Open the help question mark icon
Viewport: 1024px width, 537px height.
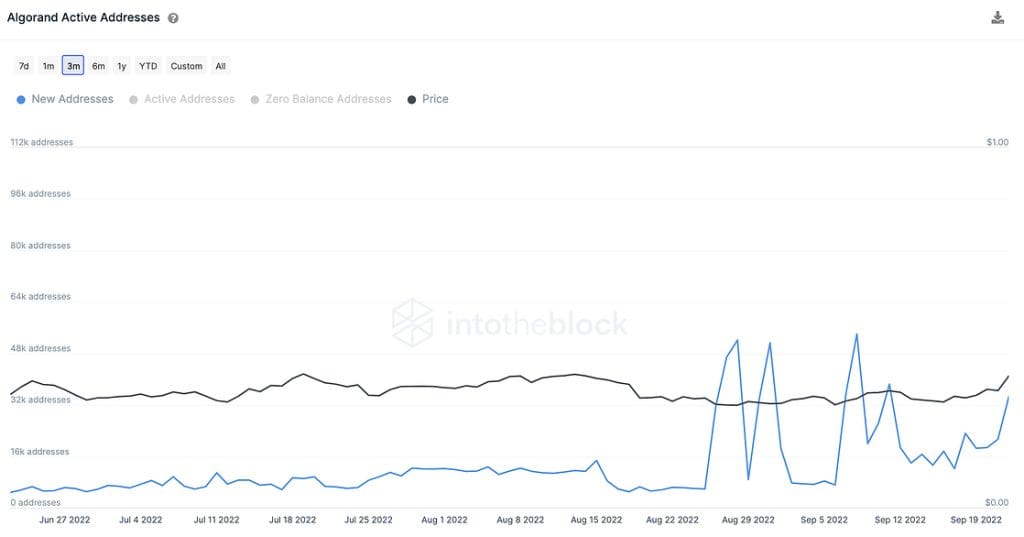click(x=173, y=18)
